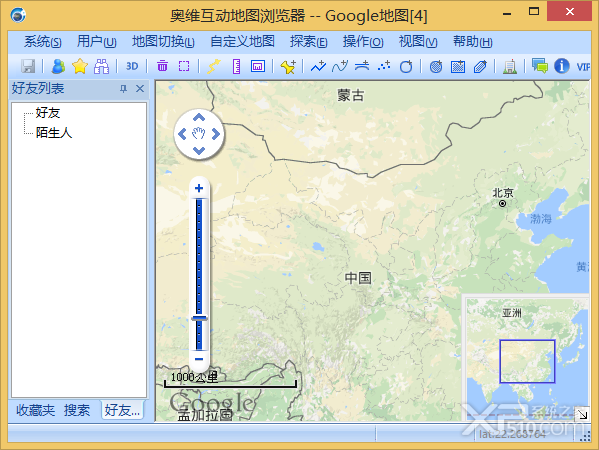The height and width of the screenshot is (450, 599).
Task: Switch to the 收藏夹 tab
Action: [35, 410]
